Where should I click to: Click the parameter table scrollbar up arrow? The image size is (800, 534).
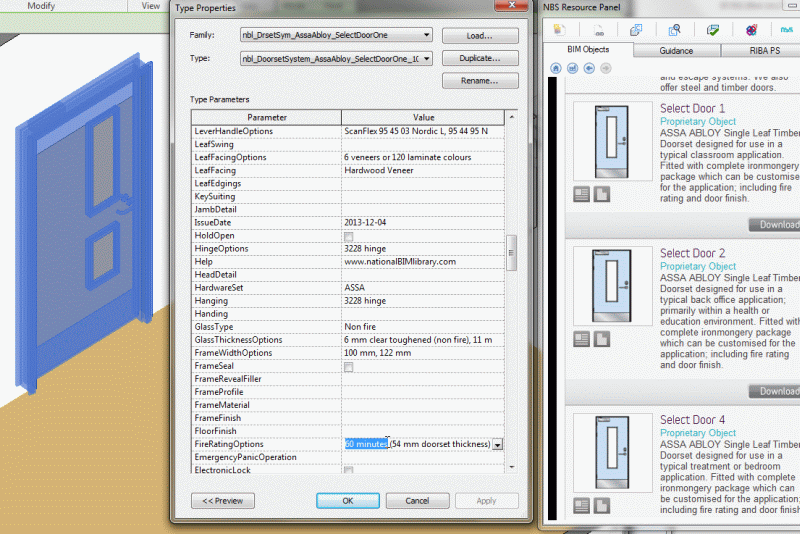512,117
